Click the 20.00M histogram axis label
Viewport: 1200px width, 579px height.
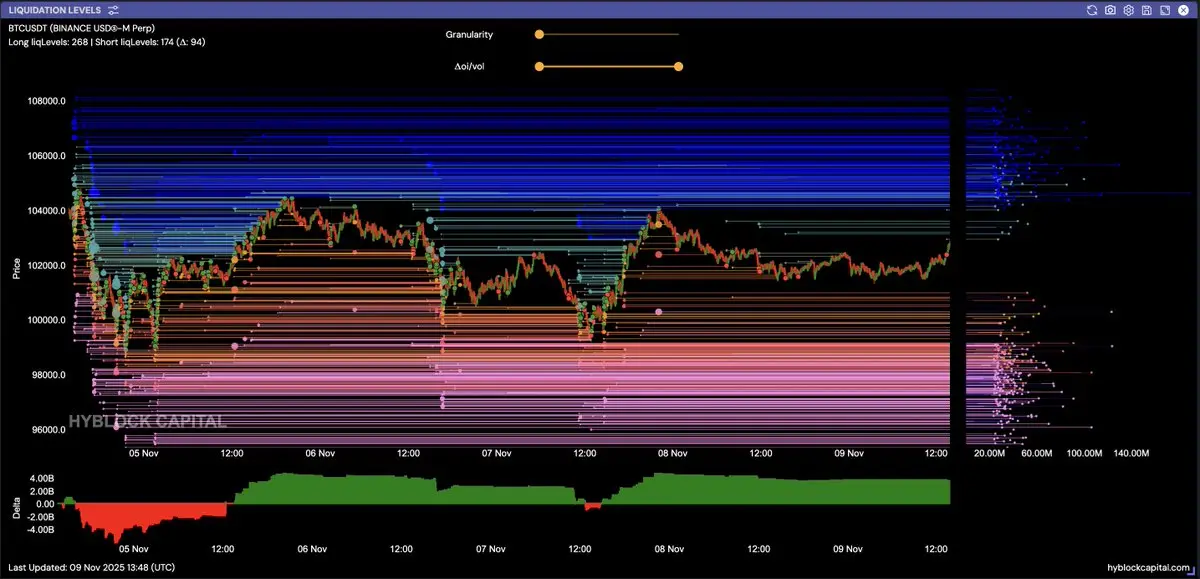(x=989, y=453)
